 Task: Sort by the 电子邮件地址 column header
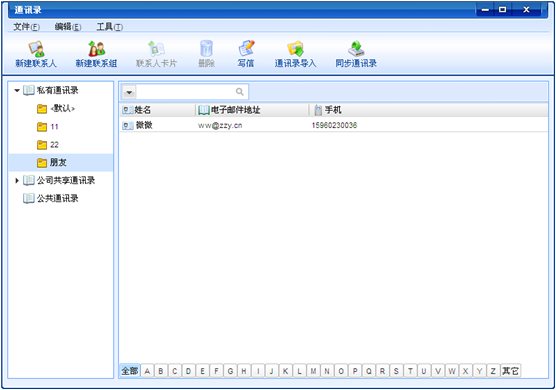252,110
